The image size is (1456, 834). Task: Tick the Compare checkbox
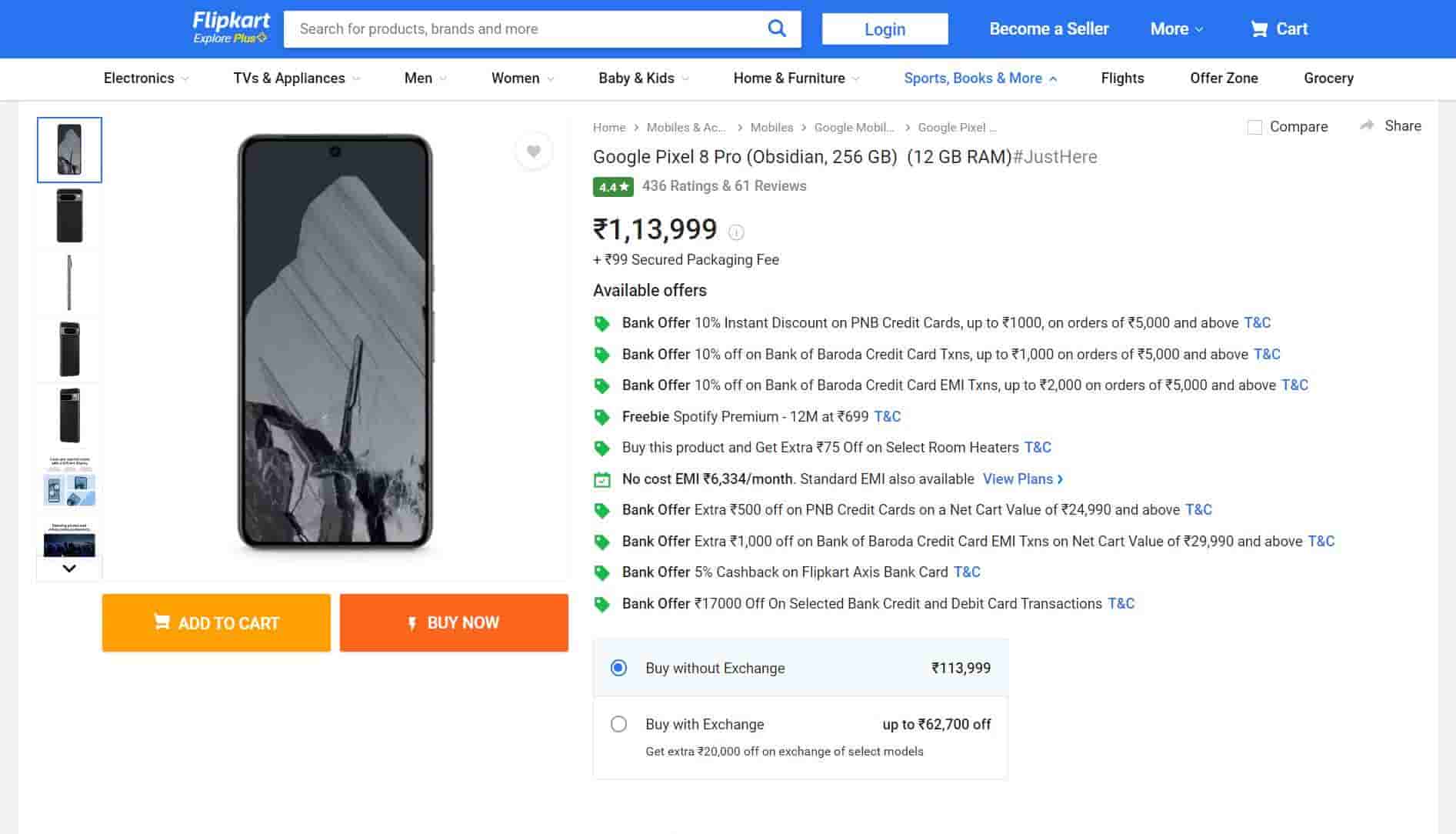pyautogui.click(x=1254, y=127)
